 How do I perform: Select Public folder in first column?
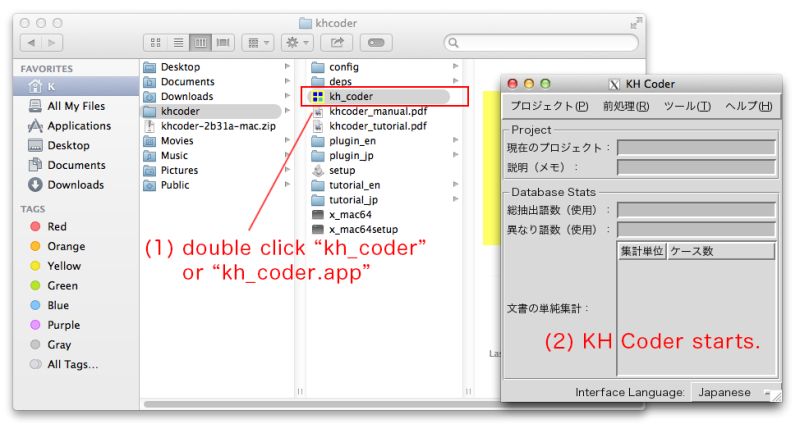click(x=175, y=185)
